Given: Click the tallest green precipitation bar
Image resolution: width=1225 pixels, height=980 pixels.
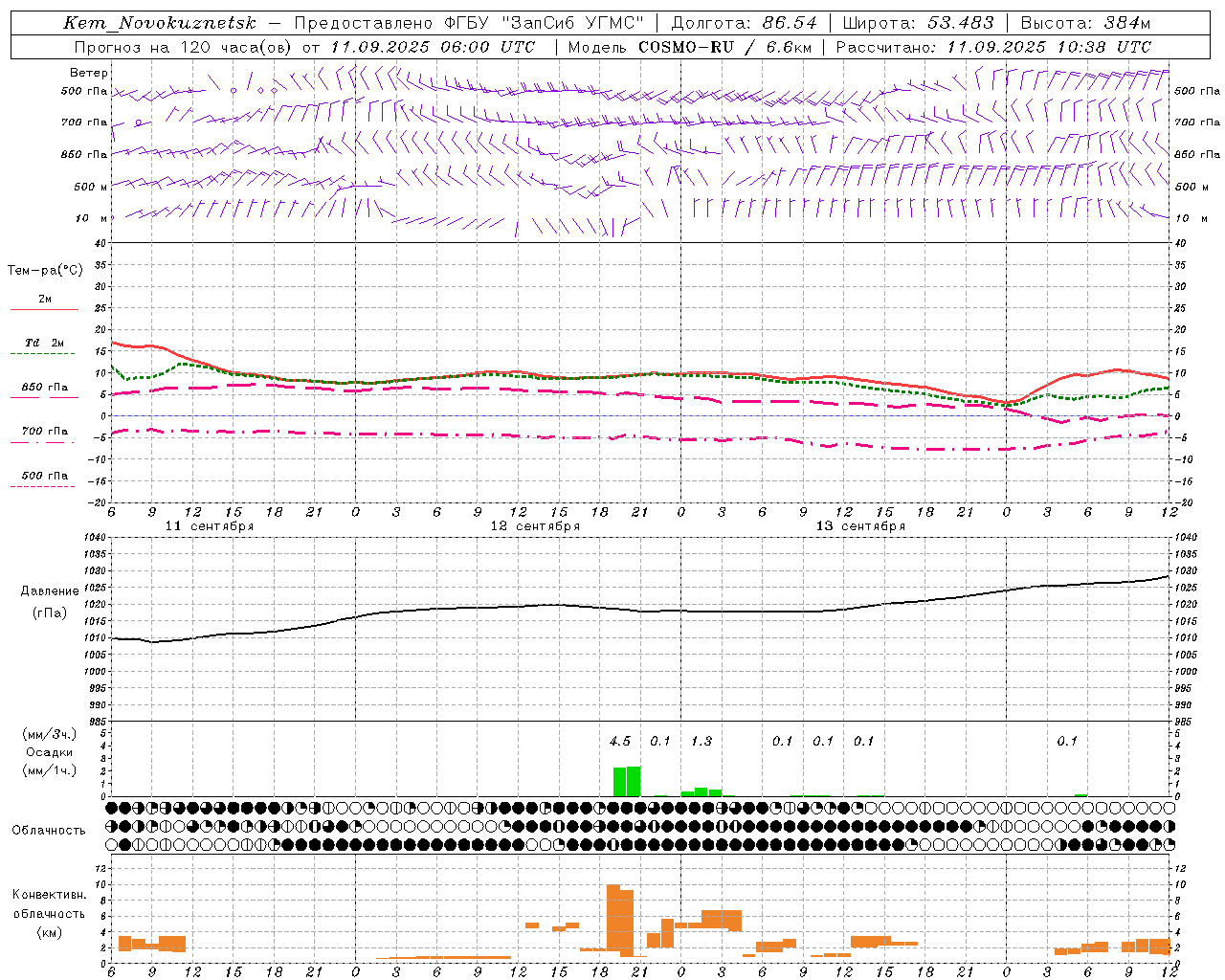Looking at the screenshot, I should coord(634,781).
